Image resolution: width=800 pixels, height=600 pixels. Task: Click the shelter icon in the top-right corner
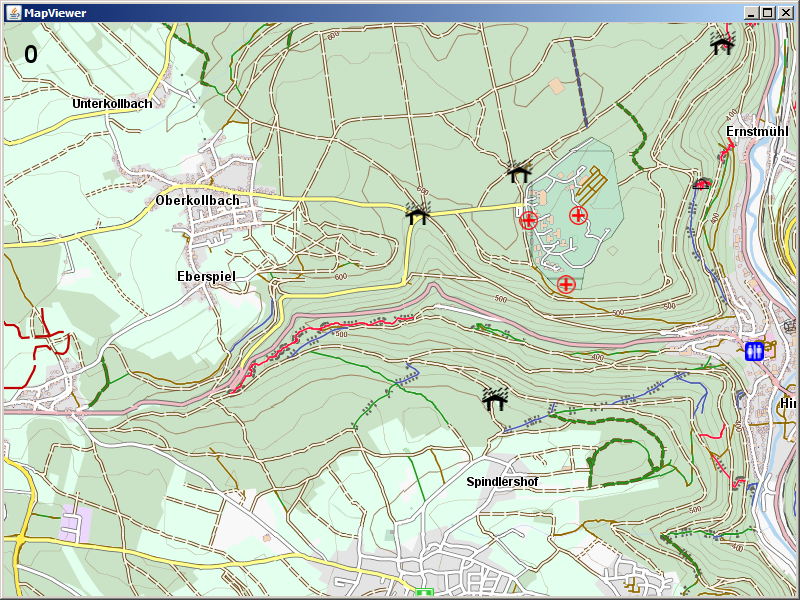click(722, 43)
